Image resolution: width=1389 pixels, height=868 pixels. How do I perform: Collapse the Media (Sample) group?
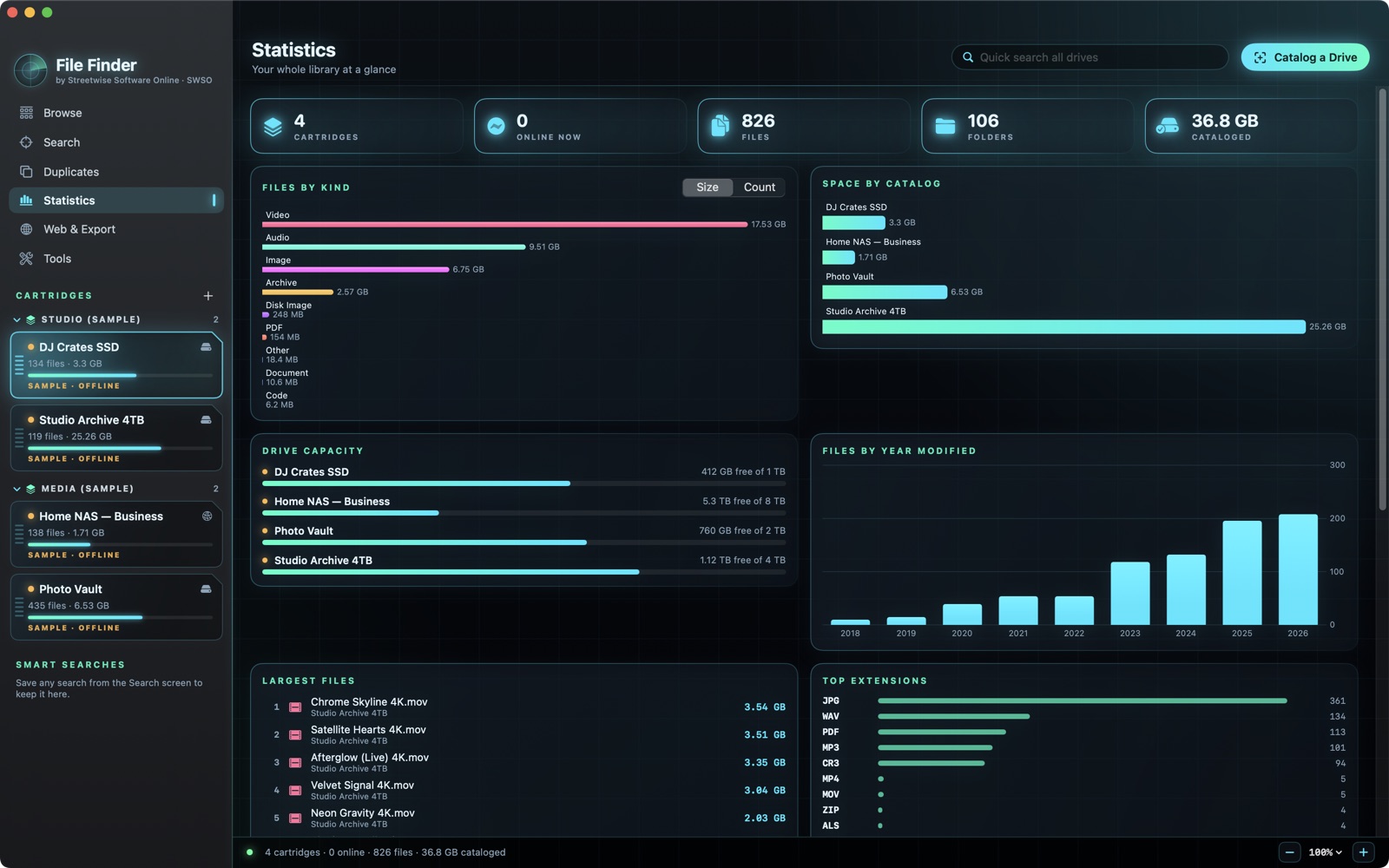[x=16, y=489]
